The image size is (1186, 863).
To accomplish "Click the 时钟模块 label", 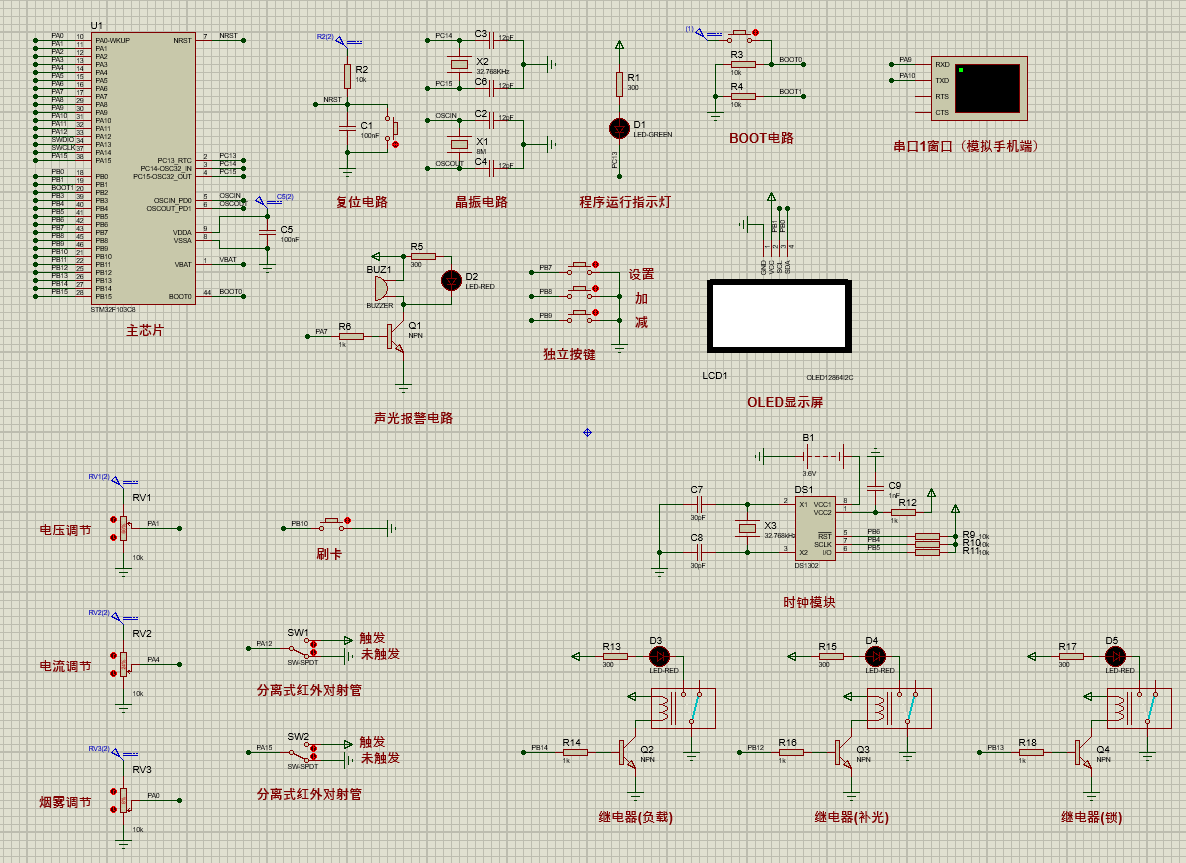I will (809, 602).
